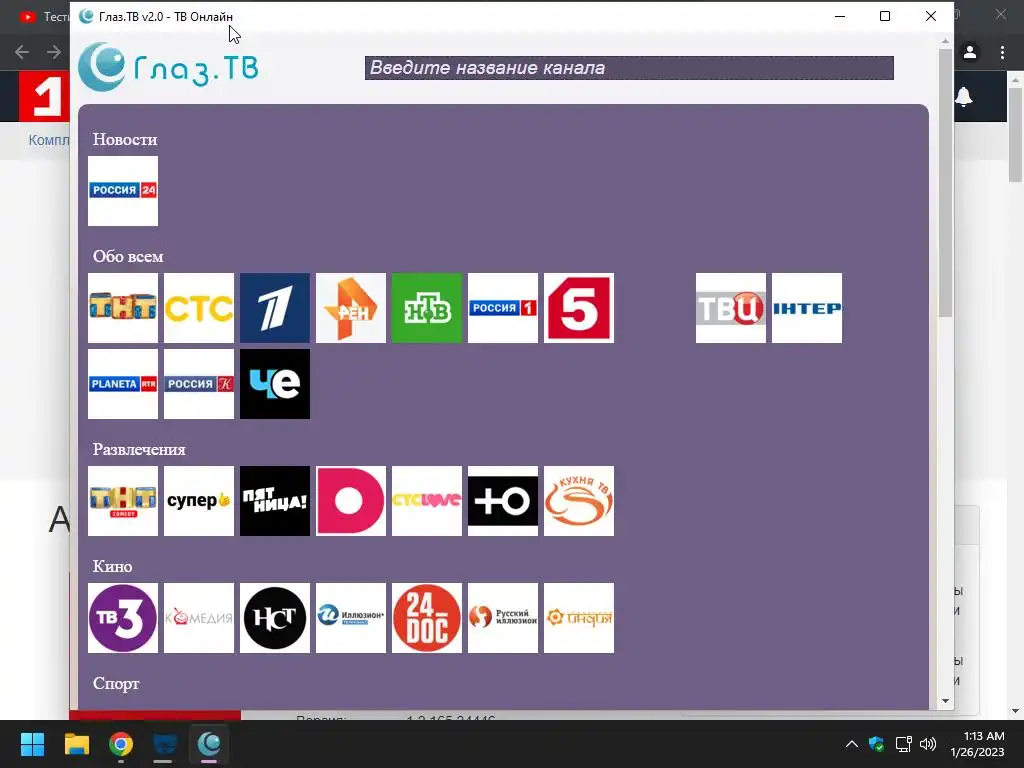
Task: Open the Россия 24 news channel
Action: coord(123,191)
